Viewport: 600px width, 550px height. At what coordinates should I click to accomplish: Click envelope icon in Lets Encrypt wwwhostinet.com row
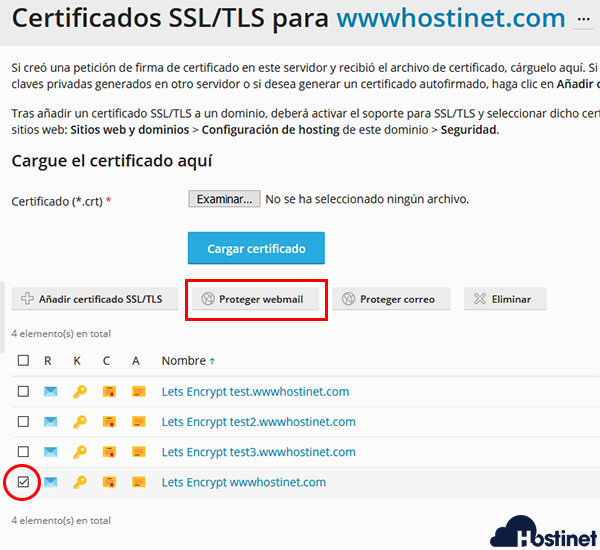51,482
